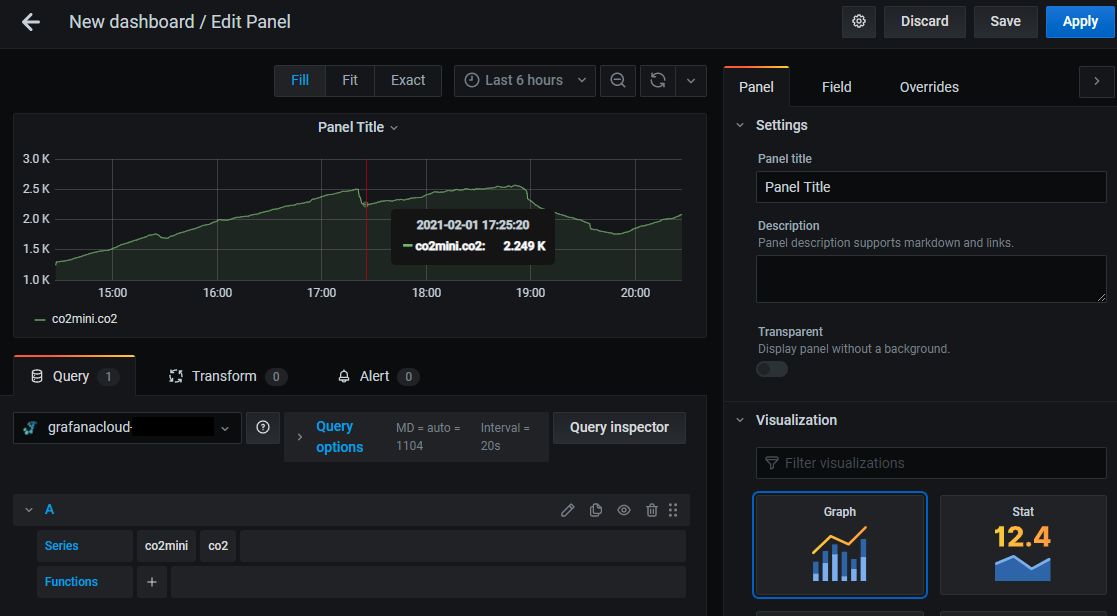Open data source help icon
1117x616 pixels.
[x=263, y=427]
